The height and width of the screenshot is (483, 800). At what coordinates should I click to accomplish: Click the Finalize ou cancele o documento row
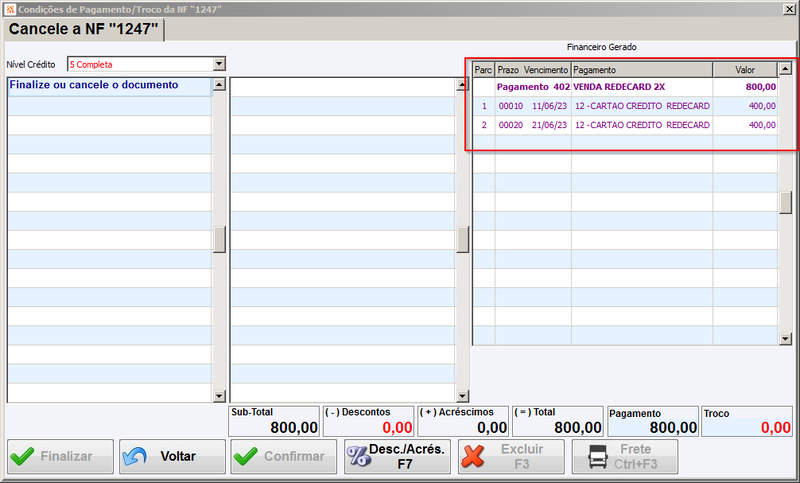(110, 86)
